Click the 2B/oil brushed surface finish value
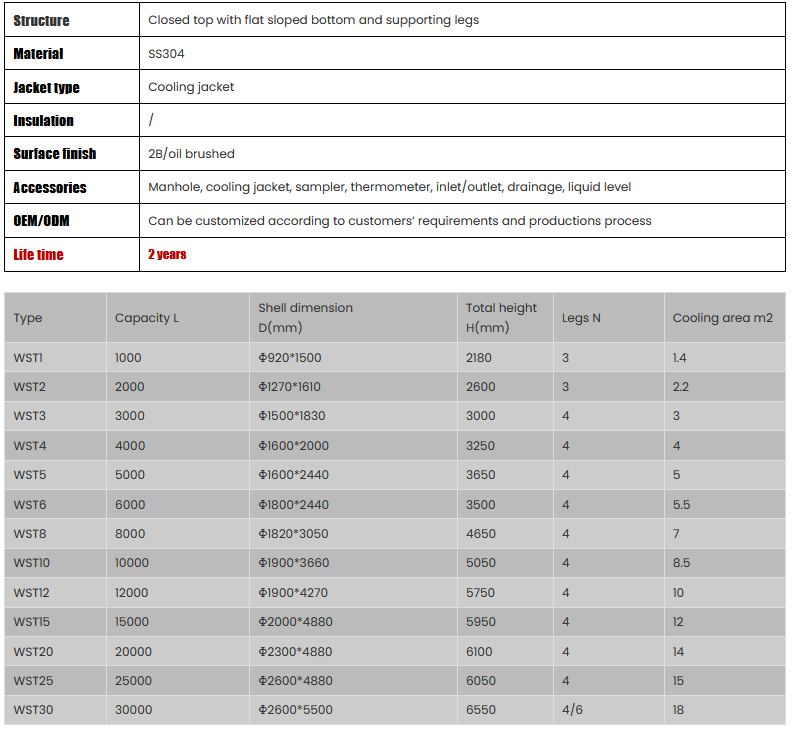The image size is (793, 737). (x=191, y=154)
